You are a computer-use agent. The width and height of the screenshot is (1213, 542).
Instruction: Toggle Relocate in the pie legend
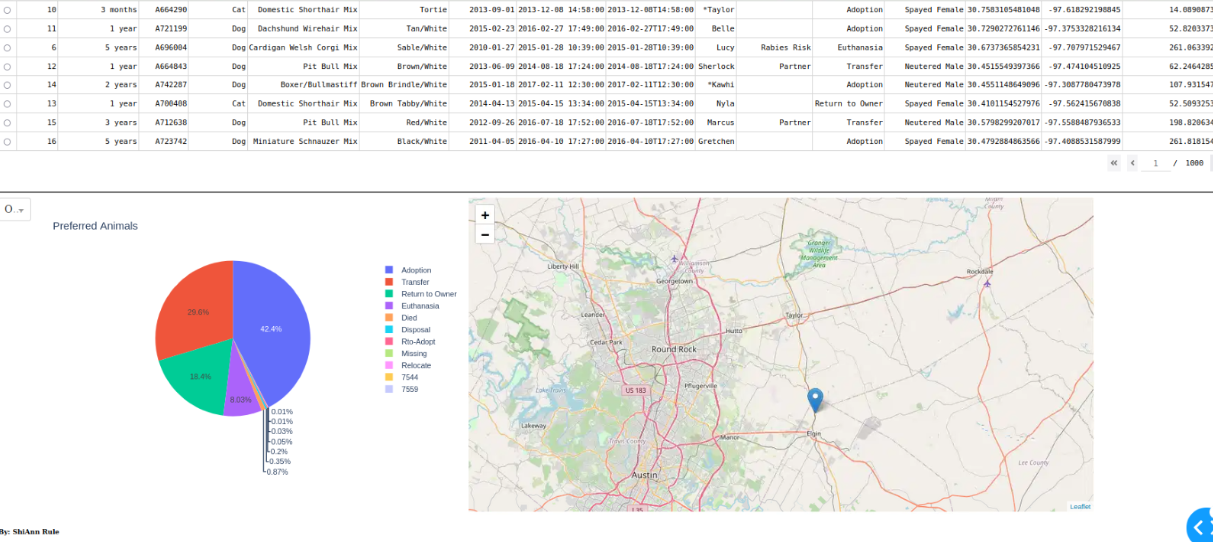click(416, 366)
